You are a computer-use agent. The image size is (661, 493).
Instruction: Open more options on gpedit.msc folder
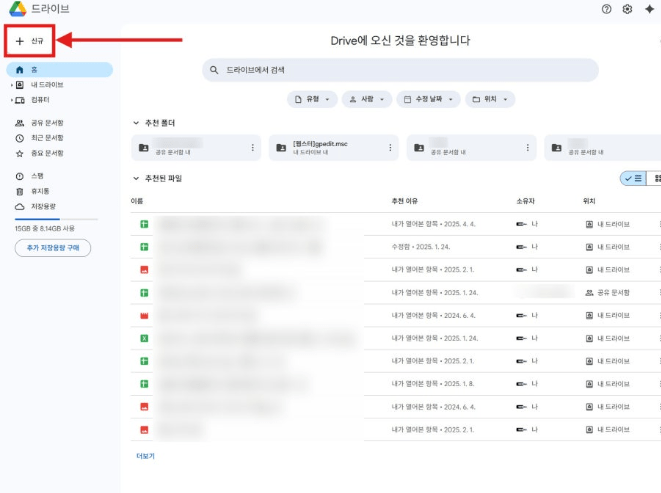390,148
